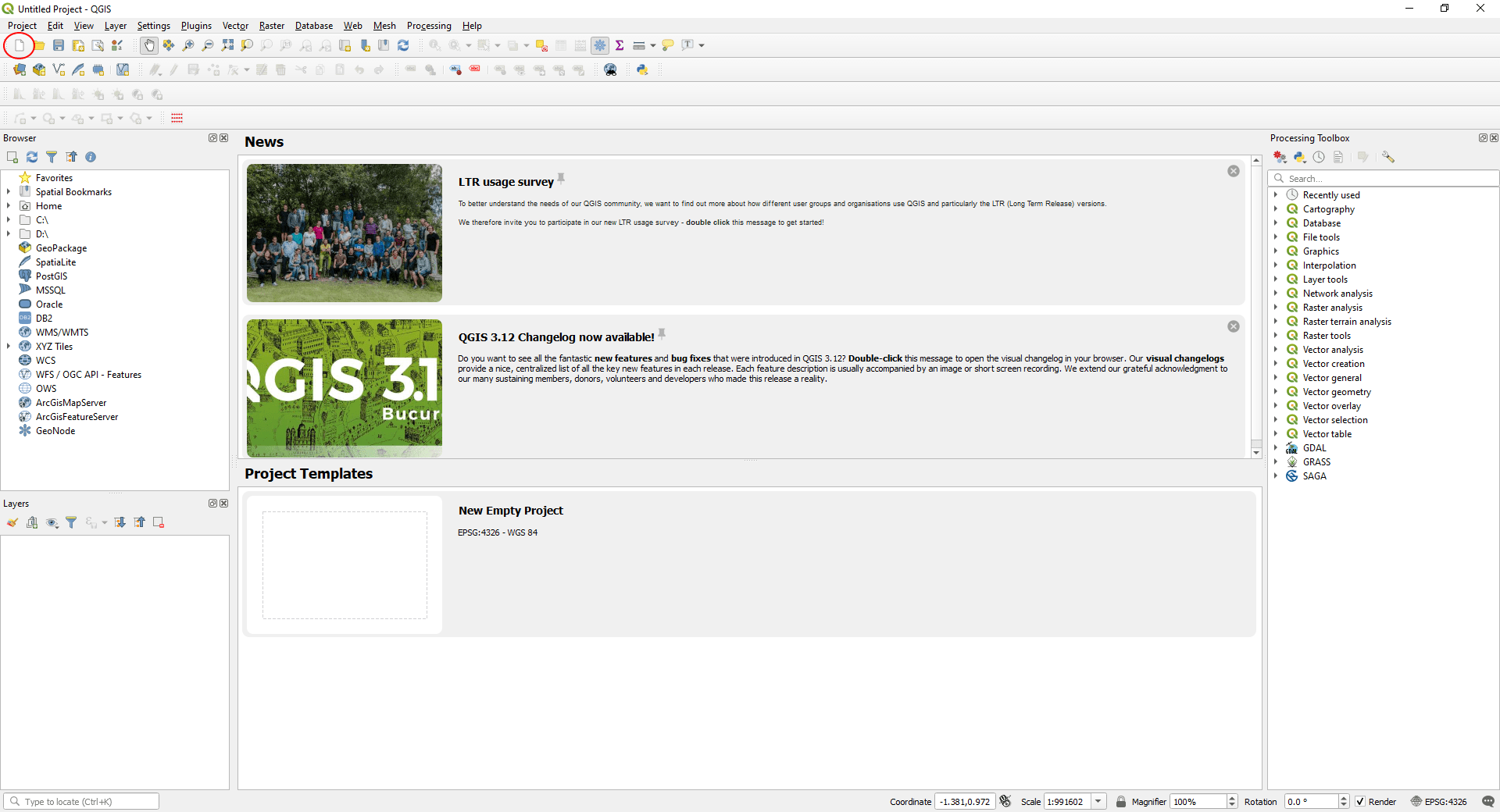Expand the GDAL provider group

pyautogui.click(x=1276, y=448)
